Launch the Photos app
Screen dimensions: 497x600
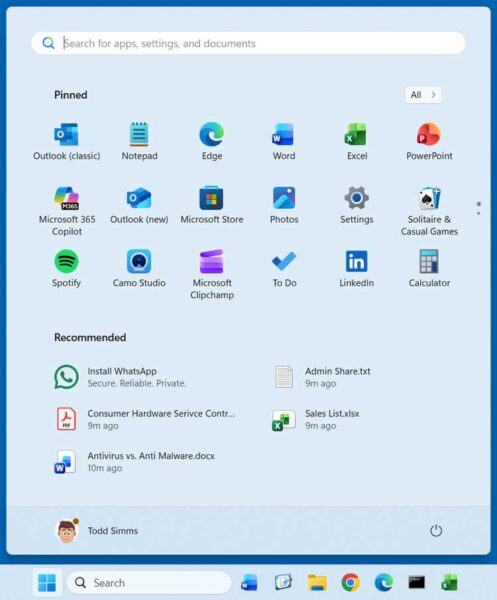pyautogui.click(x=284, y=205)
